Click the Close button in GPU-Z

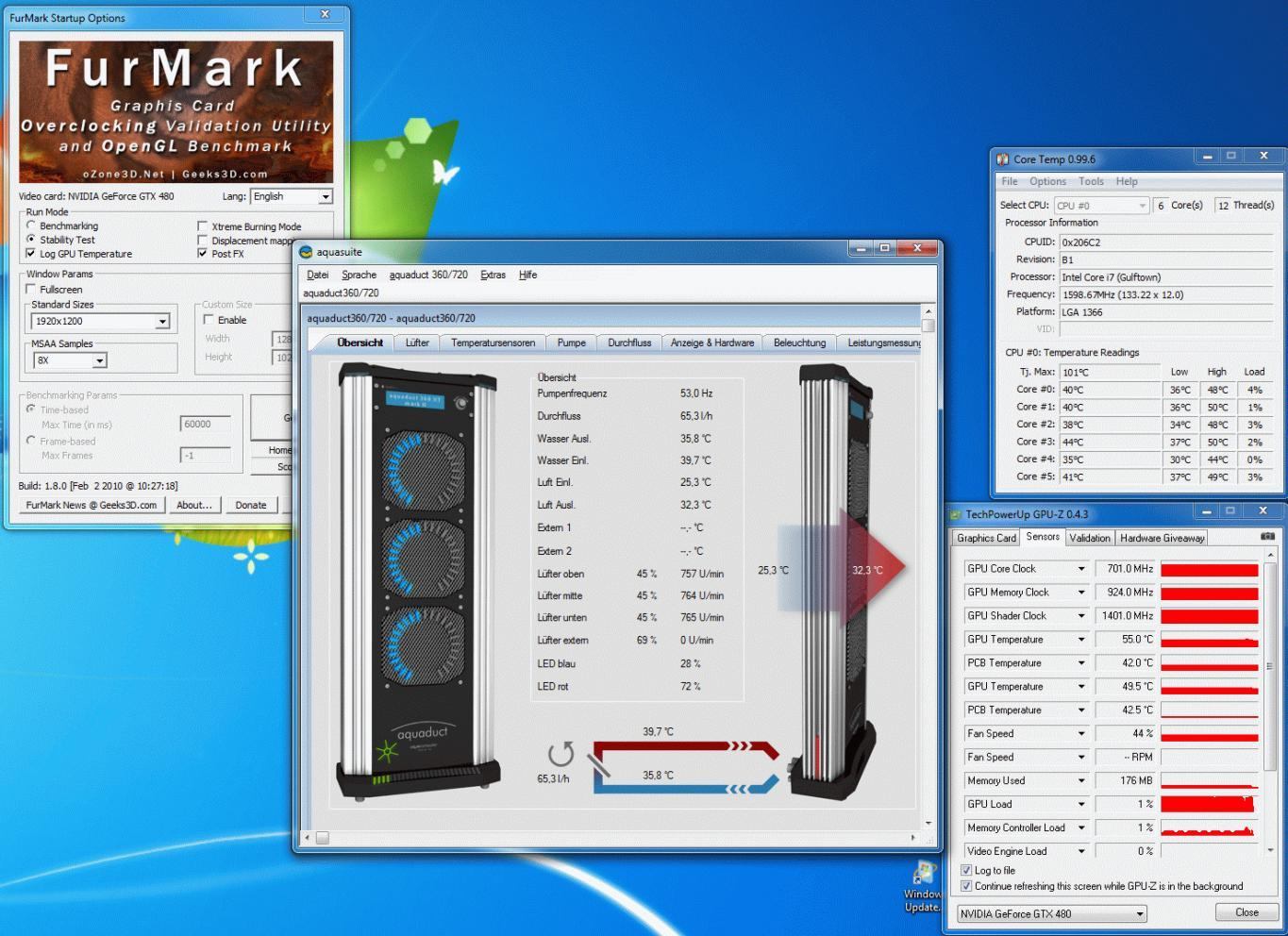click(1246, 912)
